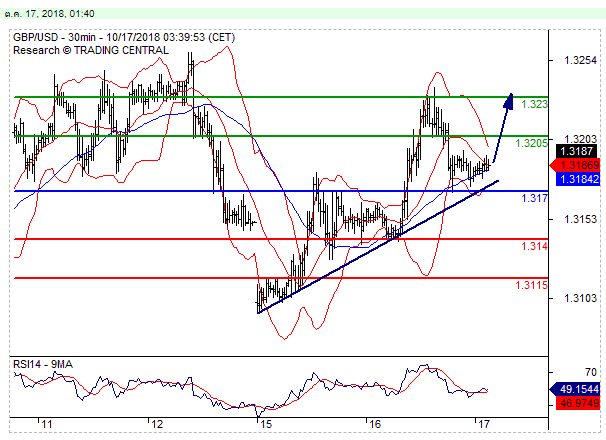The image size is (606, 440).
Task: Click the black 1.3187 price tag
Action: click(x=577, y=151)
